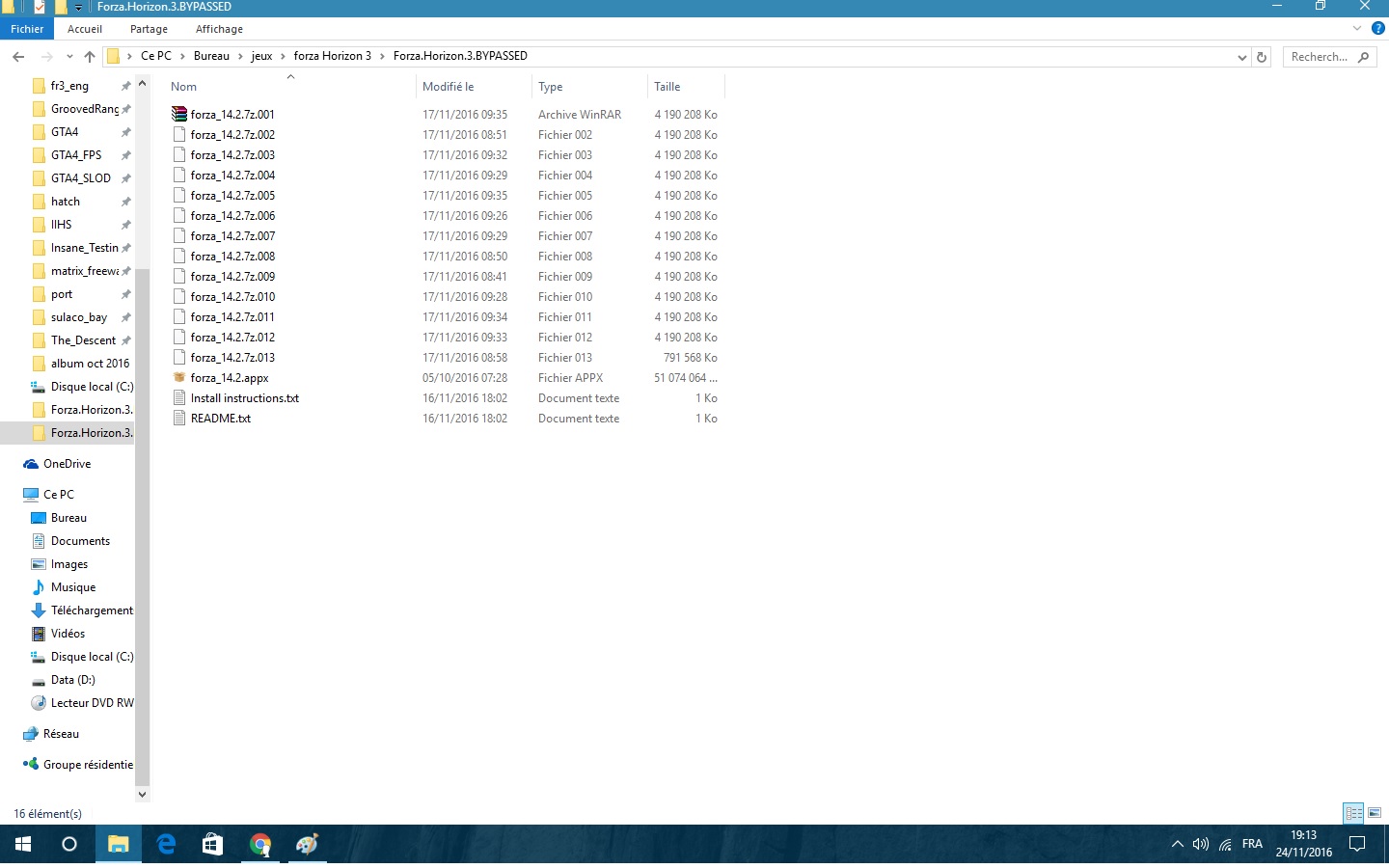Expand the ribbon with chevron

[x=1357, y=28]
